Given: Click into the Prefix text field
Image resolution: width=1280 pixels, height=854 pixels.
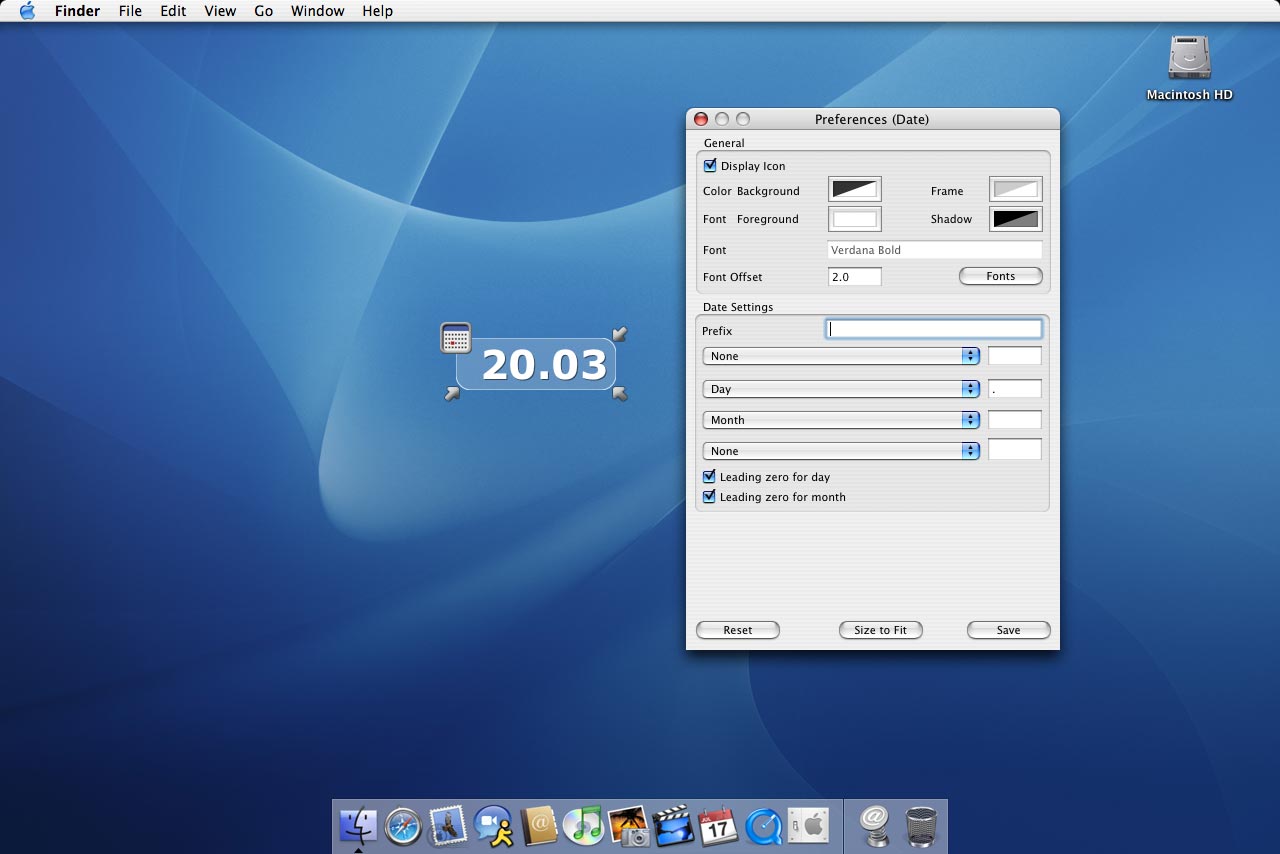Looking at the screenshot, I should (x=934, y=329).
